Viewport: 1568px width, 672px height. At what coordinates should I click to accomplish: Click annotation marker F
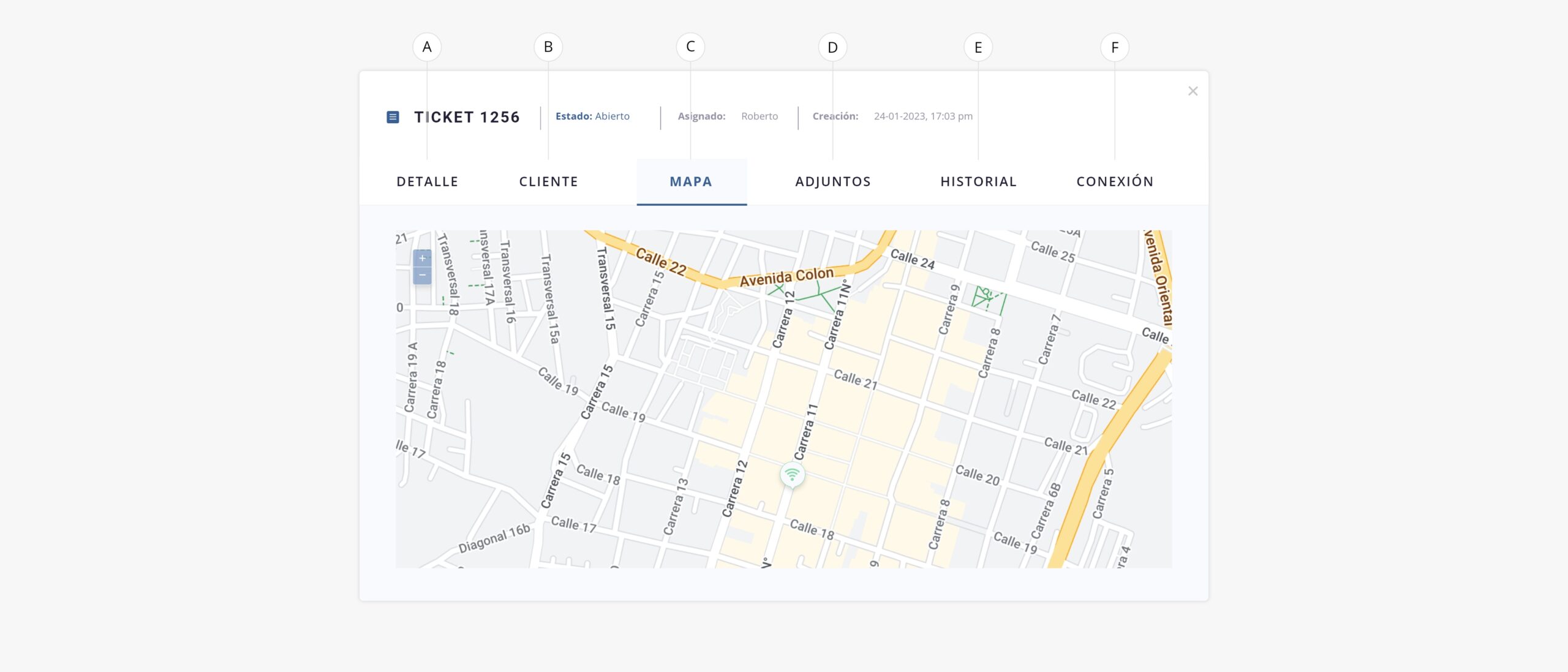click(x=1115, y=48)
